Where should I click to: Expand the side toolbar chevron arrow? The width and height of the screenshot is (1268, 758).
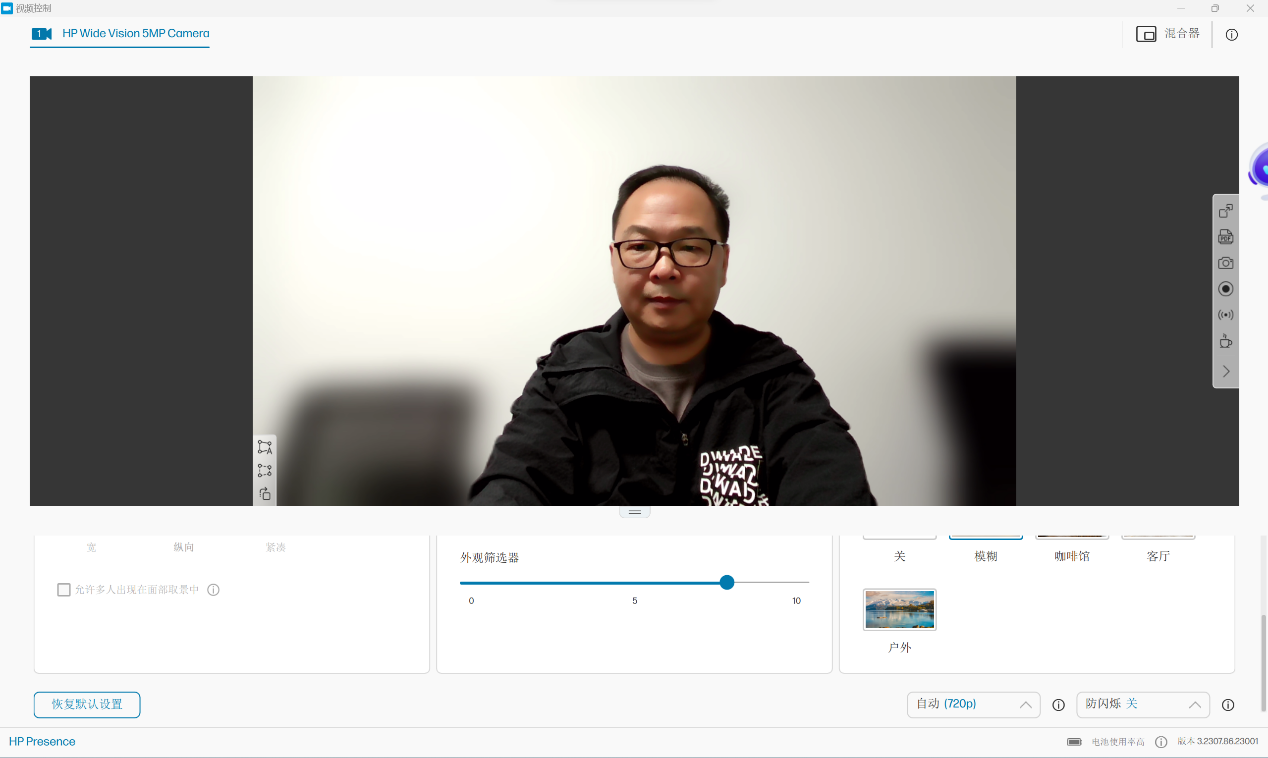pyautogui.click(x=1225, y=371)
